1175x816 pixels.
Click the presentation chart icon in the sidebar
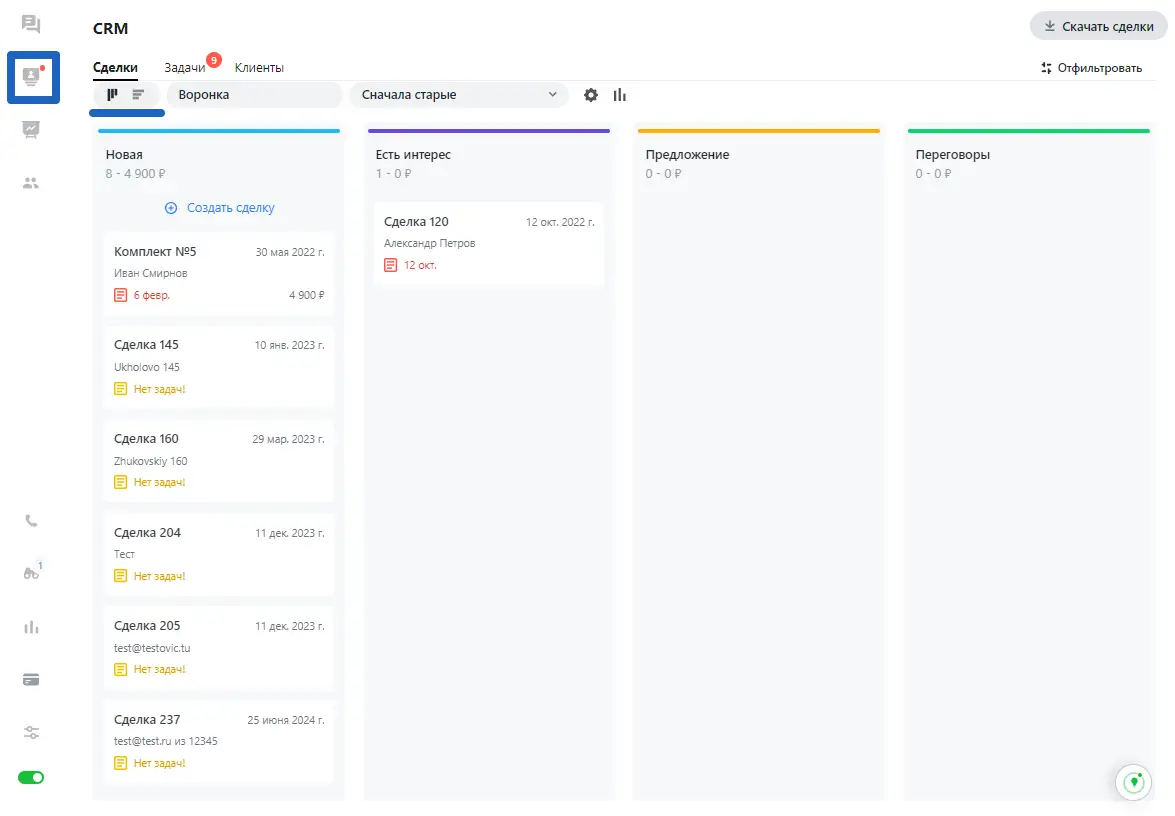[31, 129]
